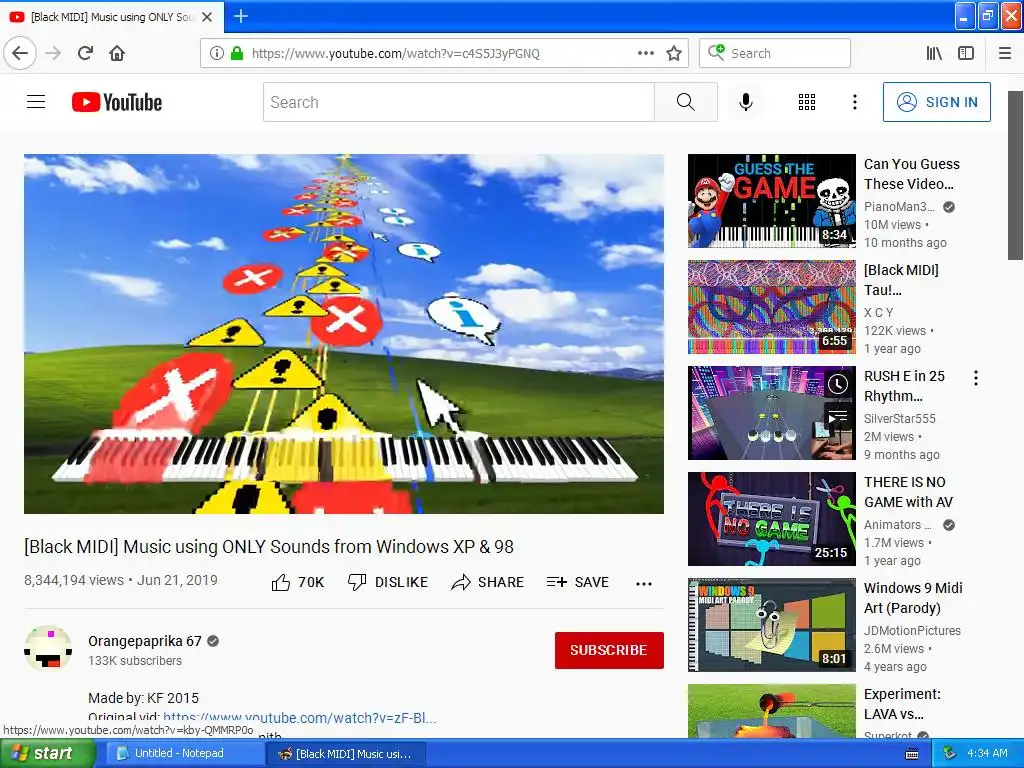The width and height of the screenshot is (1024, 768).
Task: Open the Firefox hamburger menu
Action: point(1005,54)
